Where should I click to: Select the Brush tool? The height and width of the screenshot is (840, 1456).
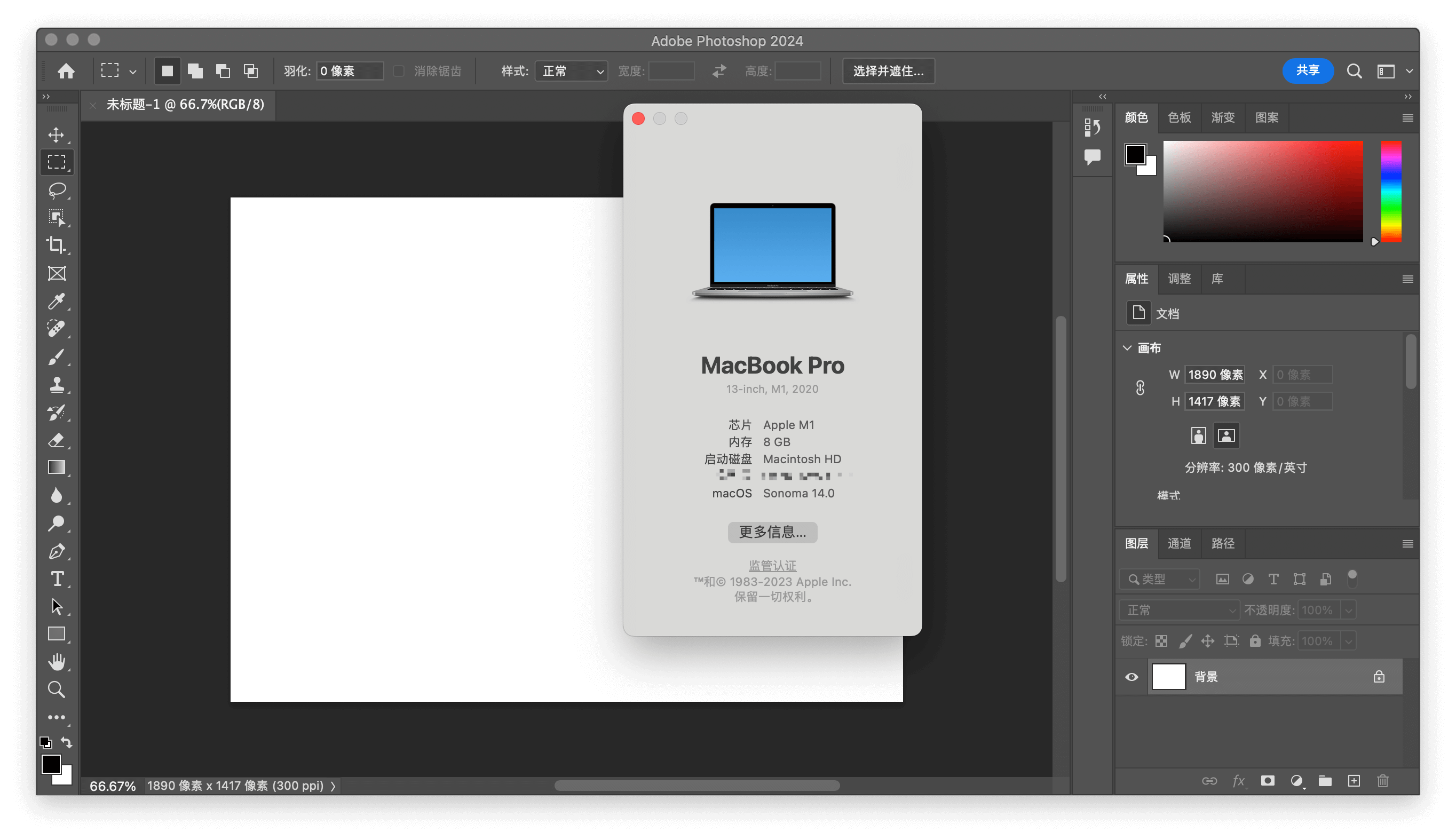(x=57, y=355)
